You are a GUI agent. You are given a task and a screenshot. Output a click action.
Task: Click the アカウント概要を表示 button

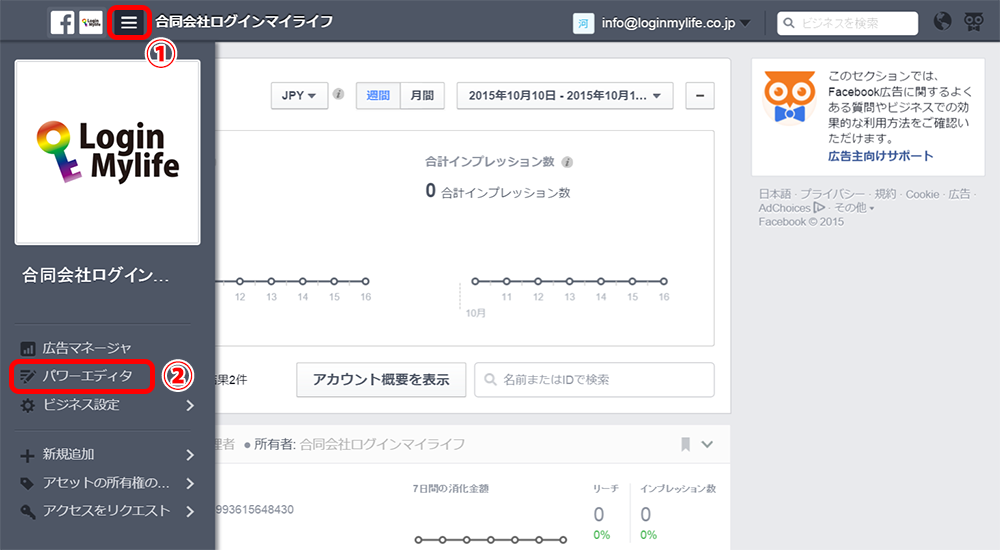click(381, 380)
